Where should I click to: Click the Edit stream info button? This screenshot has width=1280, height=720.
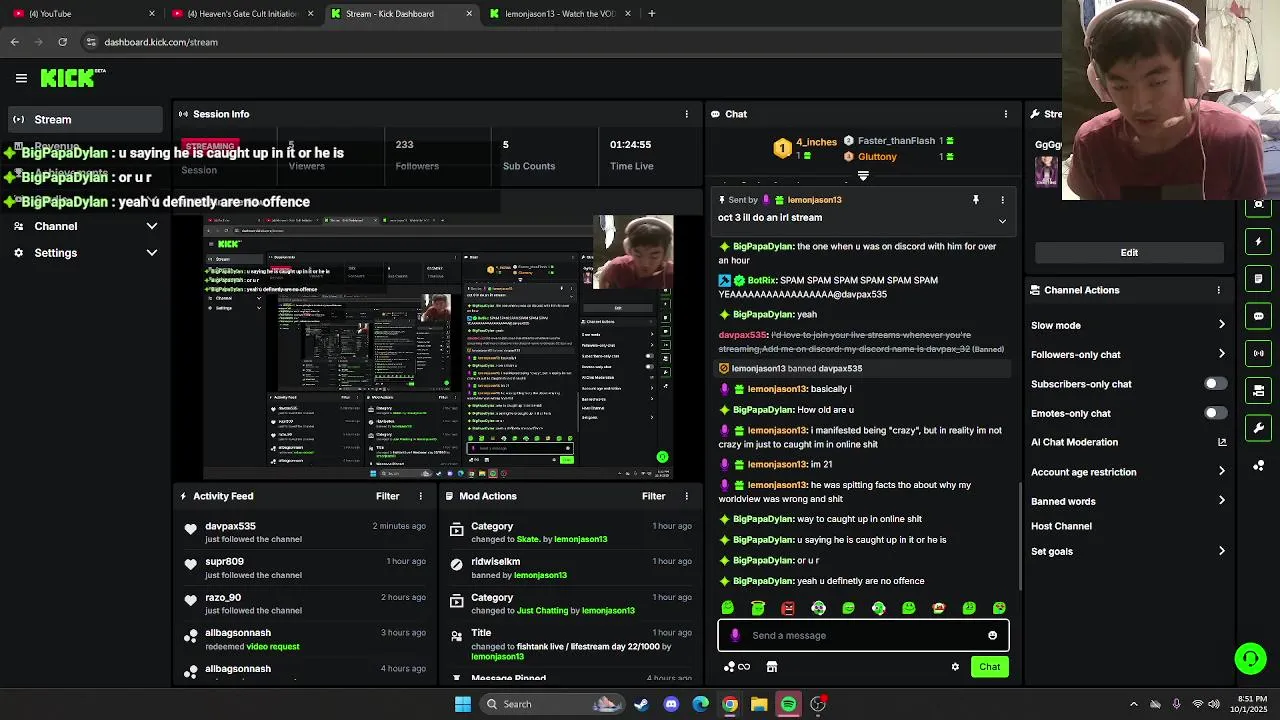1129,253
